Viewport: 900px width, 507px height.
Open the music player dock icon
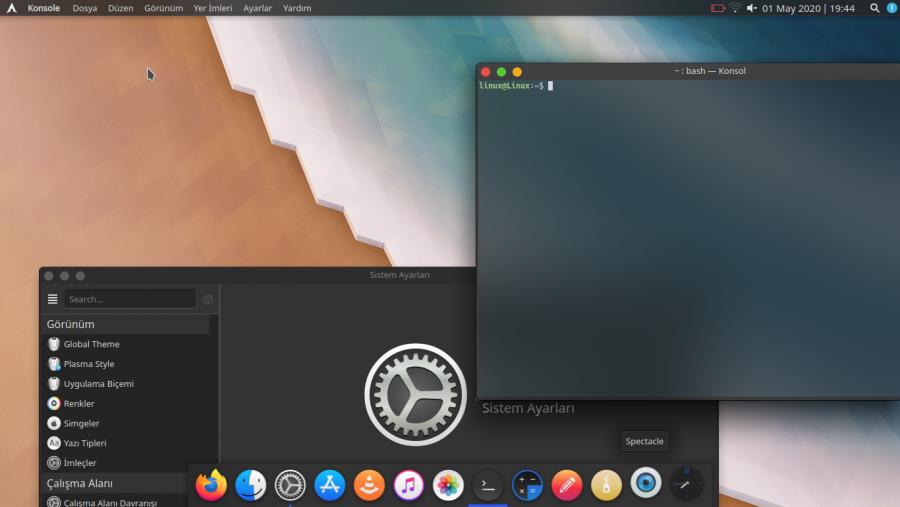coord(409,485)
